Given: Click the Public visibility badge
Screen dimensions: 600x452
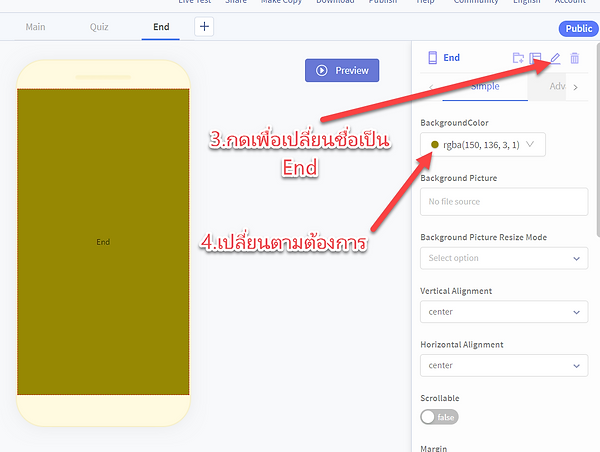Looking at the screenshot, I should pos(579,29).
